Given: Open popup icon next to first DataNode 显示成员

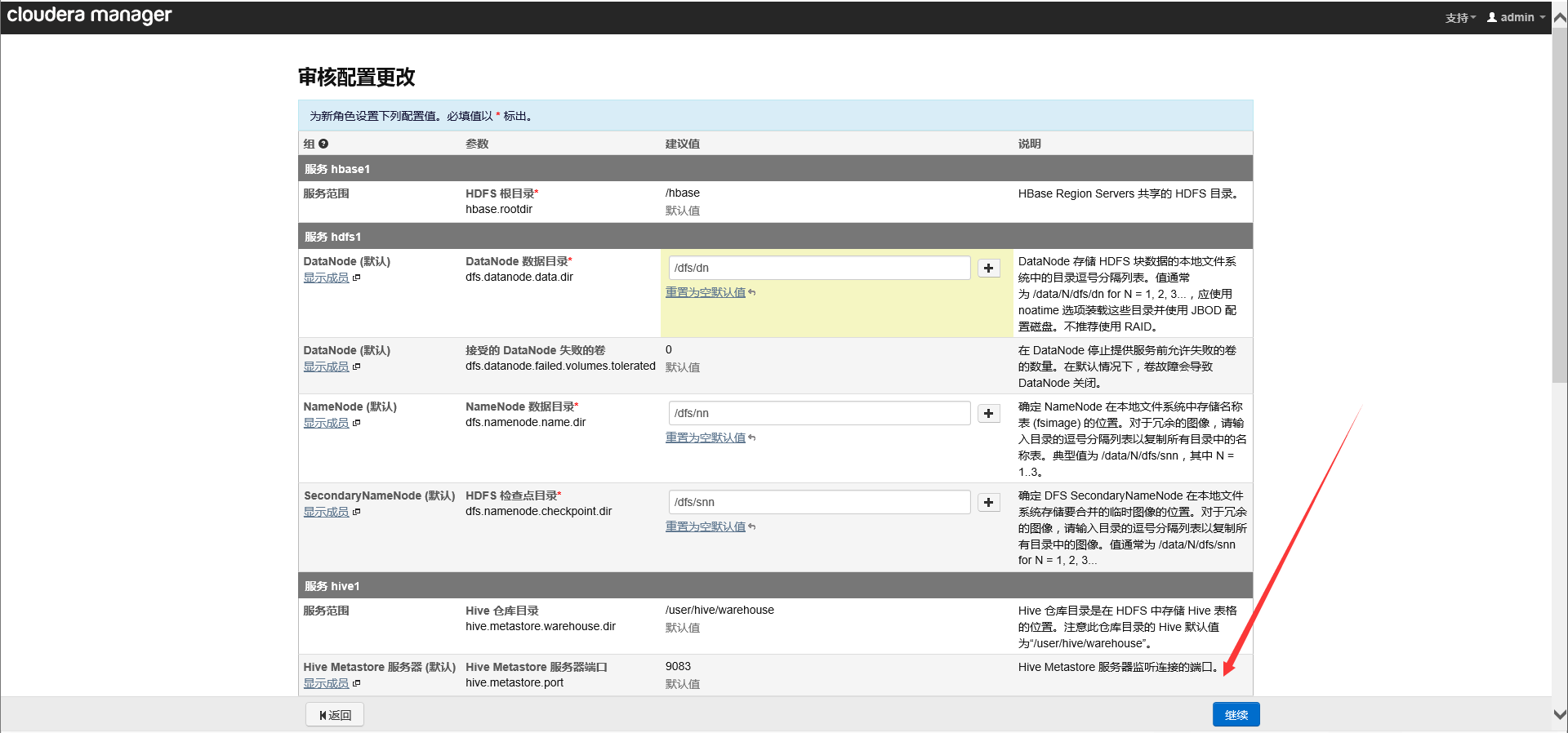Looking at the screenshot, I should point(356,278).
